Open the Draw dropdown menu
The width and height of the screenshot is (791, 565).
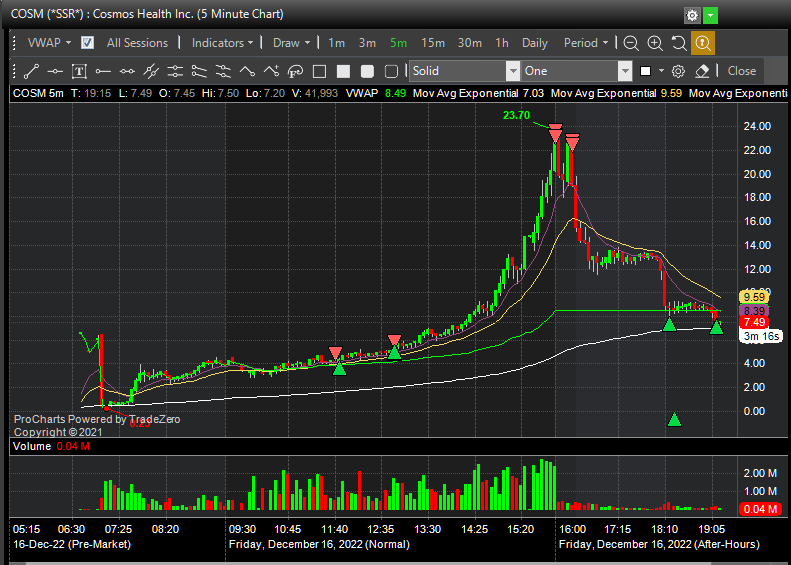(x=292, y=43)
